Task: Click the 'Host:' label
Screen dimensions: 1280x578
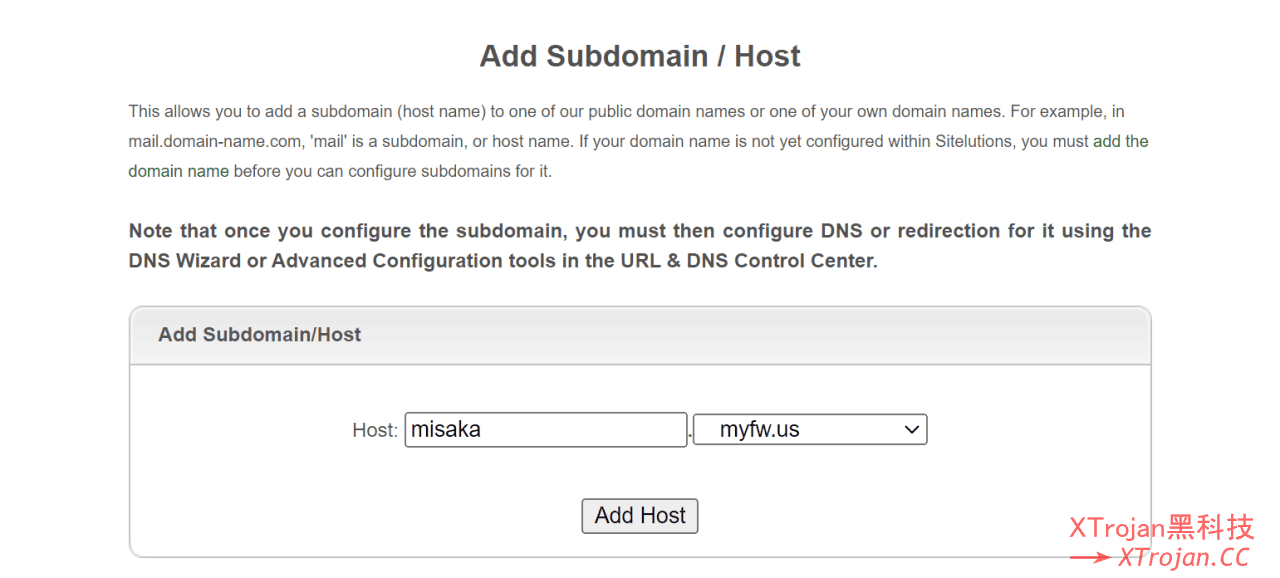Action: point(374,429)
